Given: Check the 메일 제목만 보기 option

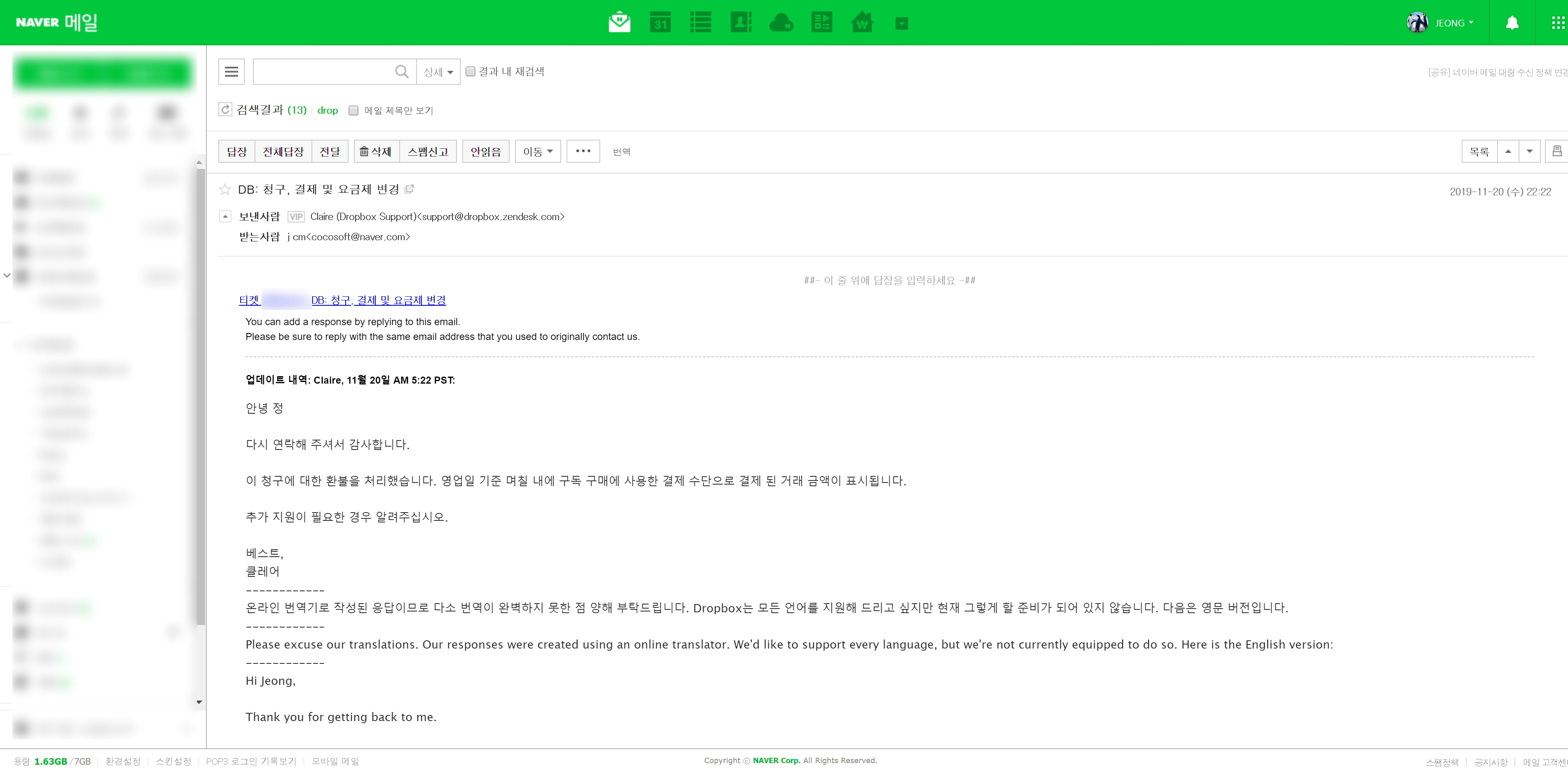Looking at the screenshot, I should pos(353,110).
